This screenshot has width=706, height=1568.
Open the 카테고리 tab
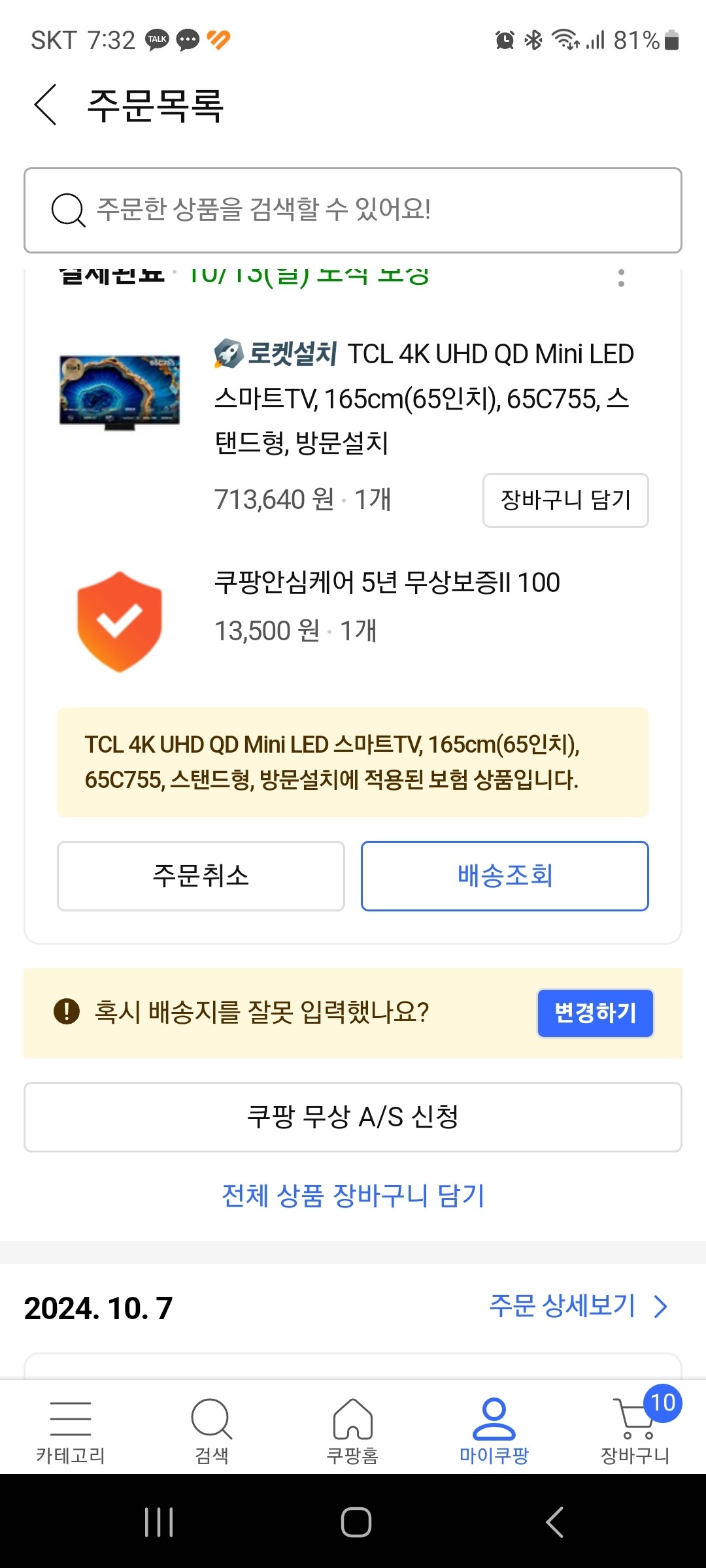point(71,1428)
